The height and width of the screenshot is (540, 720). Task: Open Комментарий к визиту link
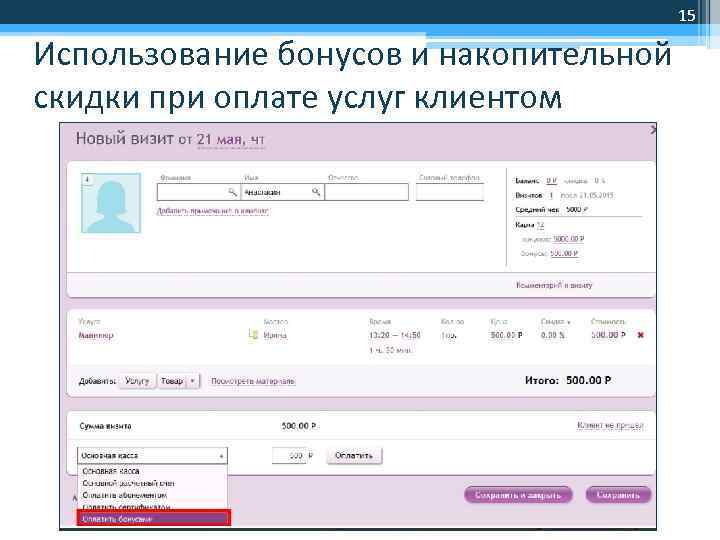click(x=554, y=285)
